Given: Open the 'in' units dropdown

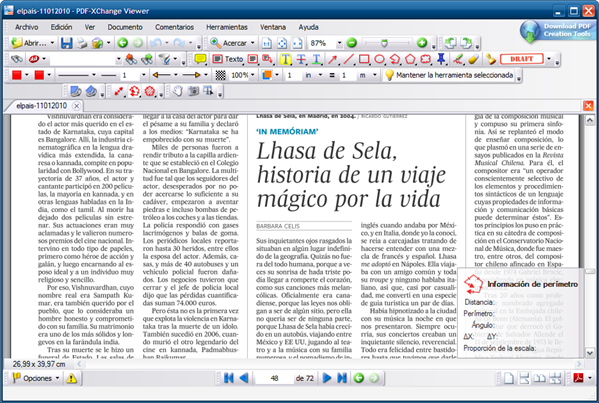Looking at the screenshot, I should [x=320, y=75].
